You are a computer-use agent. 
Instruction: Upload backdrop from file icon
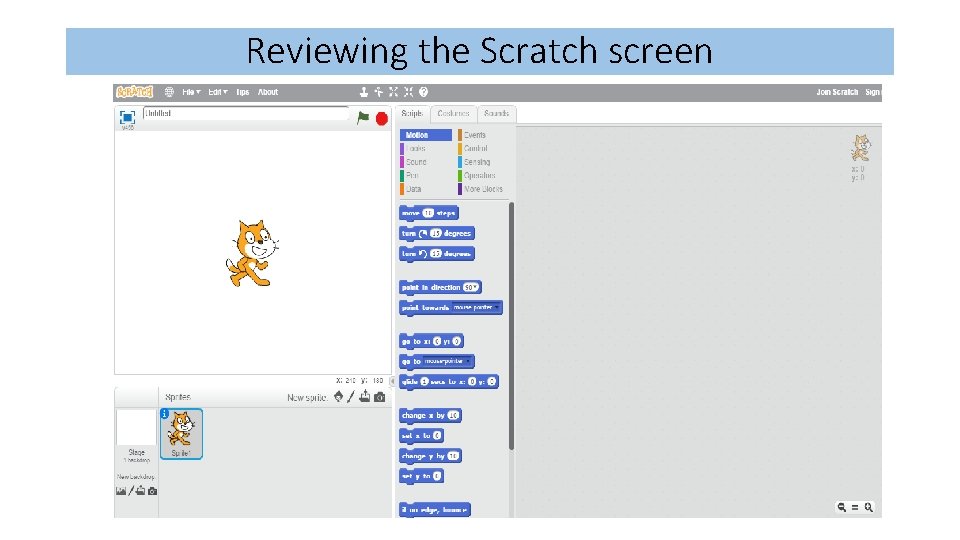tap(140, 491)
